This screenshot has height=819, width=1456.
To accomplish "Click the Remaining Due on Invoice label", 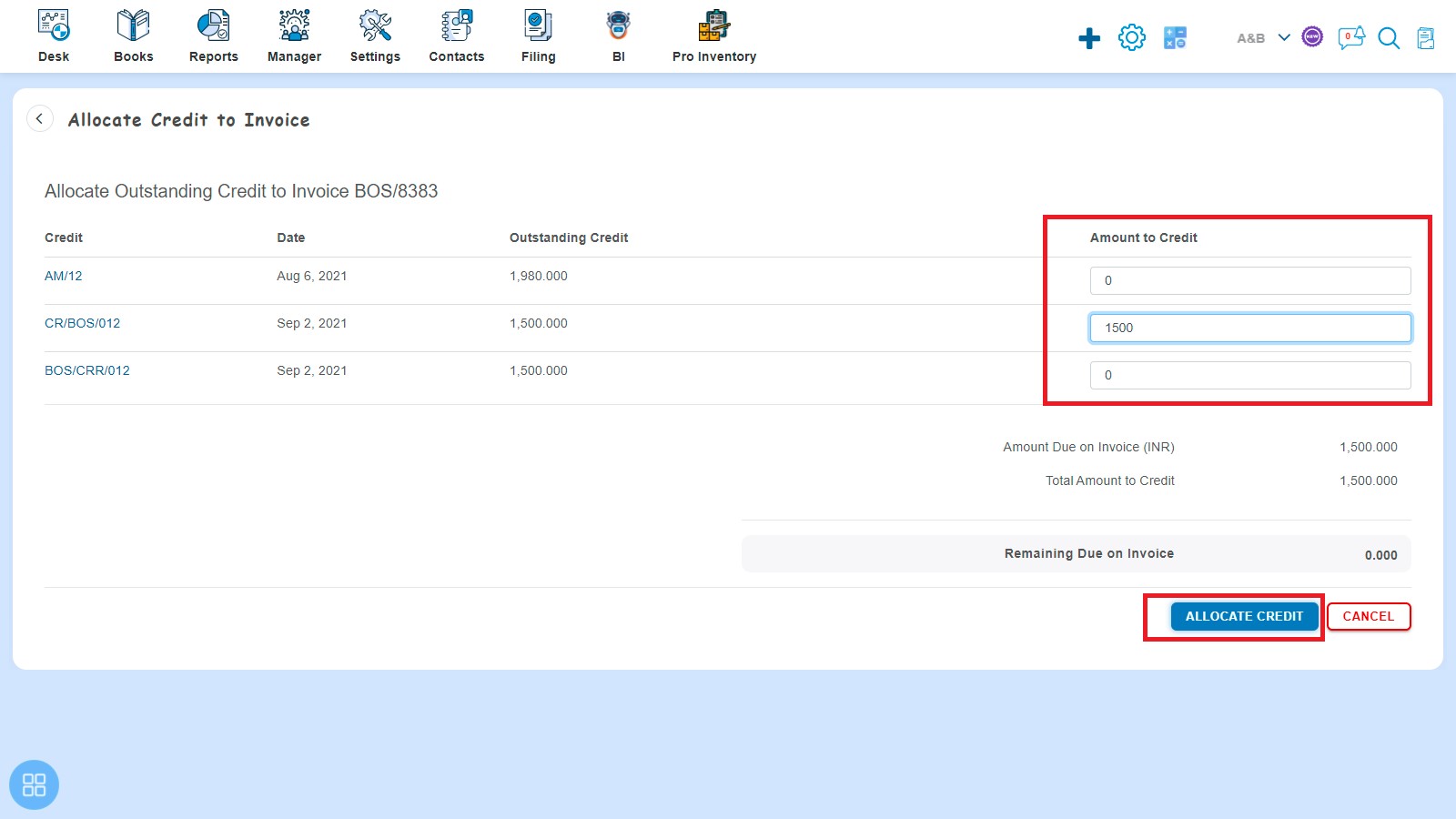I will click(x=1089, y=553).
